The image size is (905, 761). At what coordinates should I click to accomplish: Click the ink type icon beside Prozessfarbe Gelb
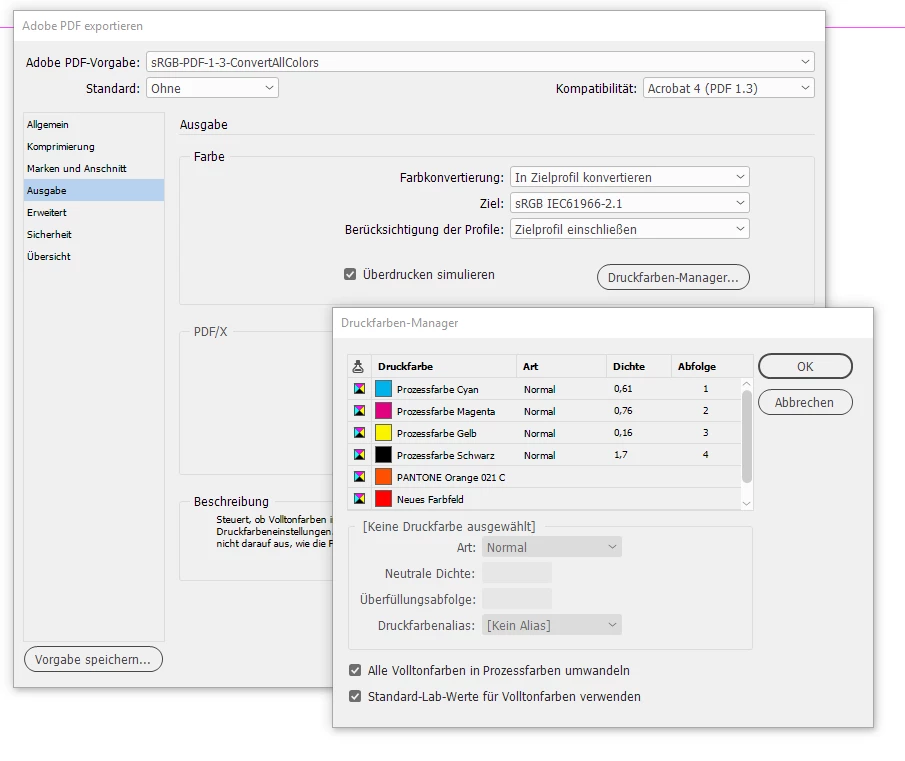(359, 433)
